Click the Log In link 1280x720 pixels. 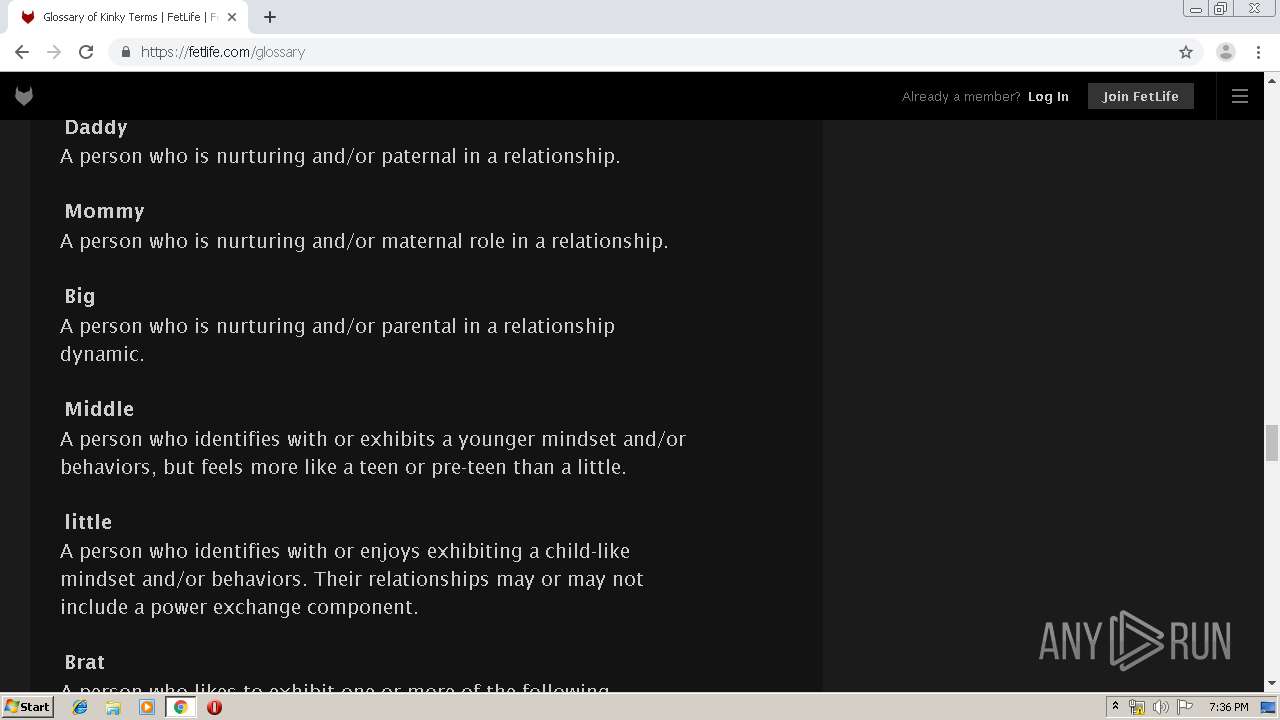[x=1048, y=96]
